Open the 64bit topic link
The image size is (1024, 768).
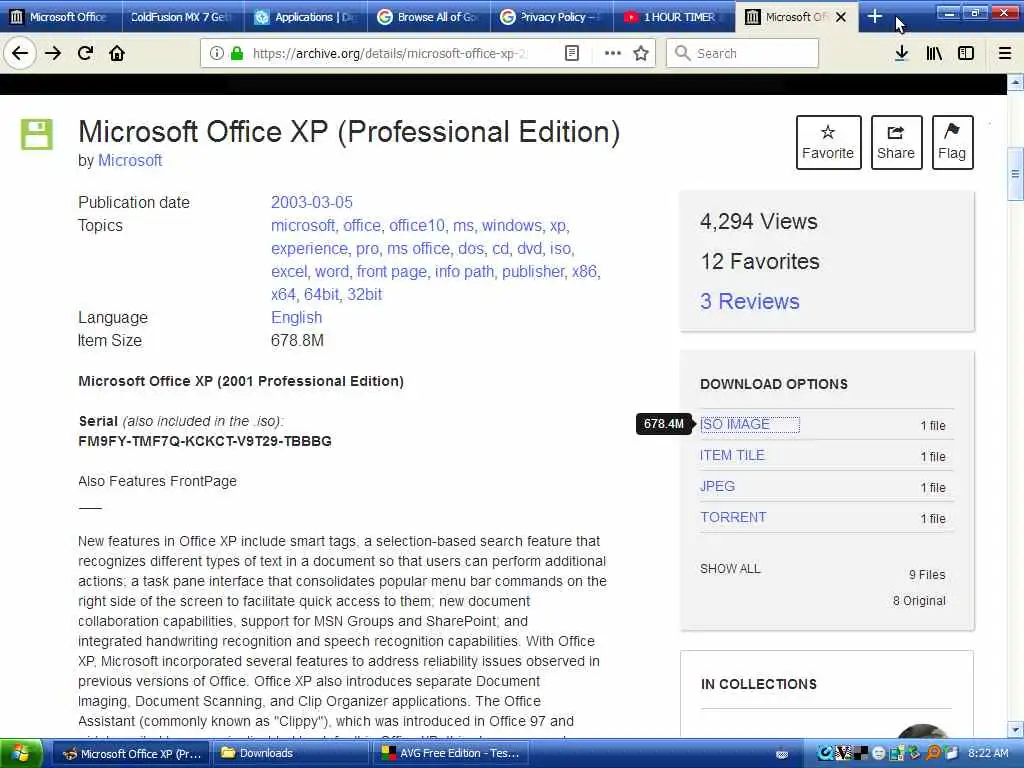[x=321, y=295]
